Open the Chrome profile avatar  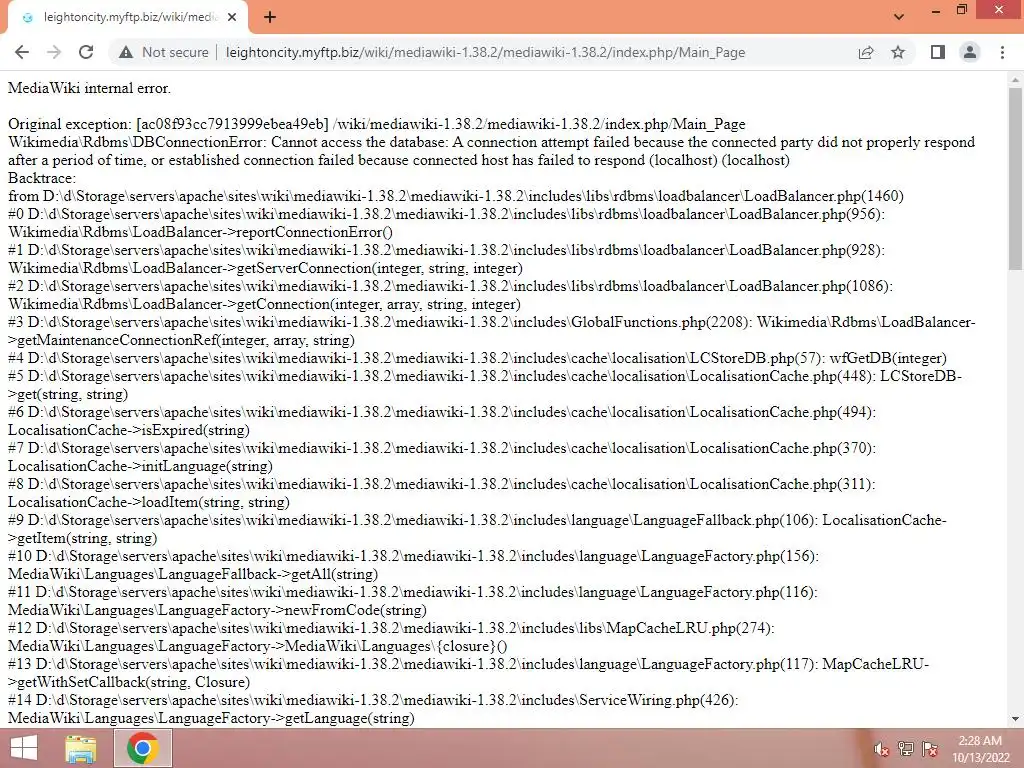[x=970, y=52]
